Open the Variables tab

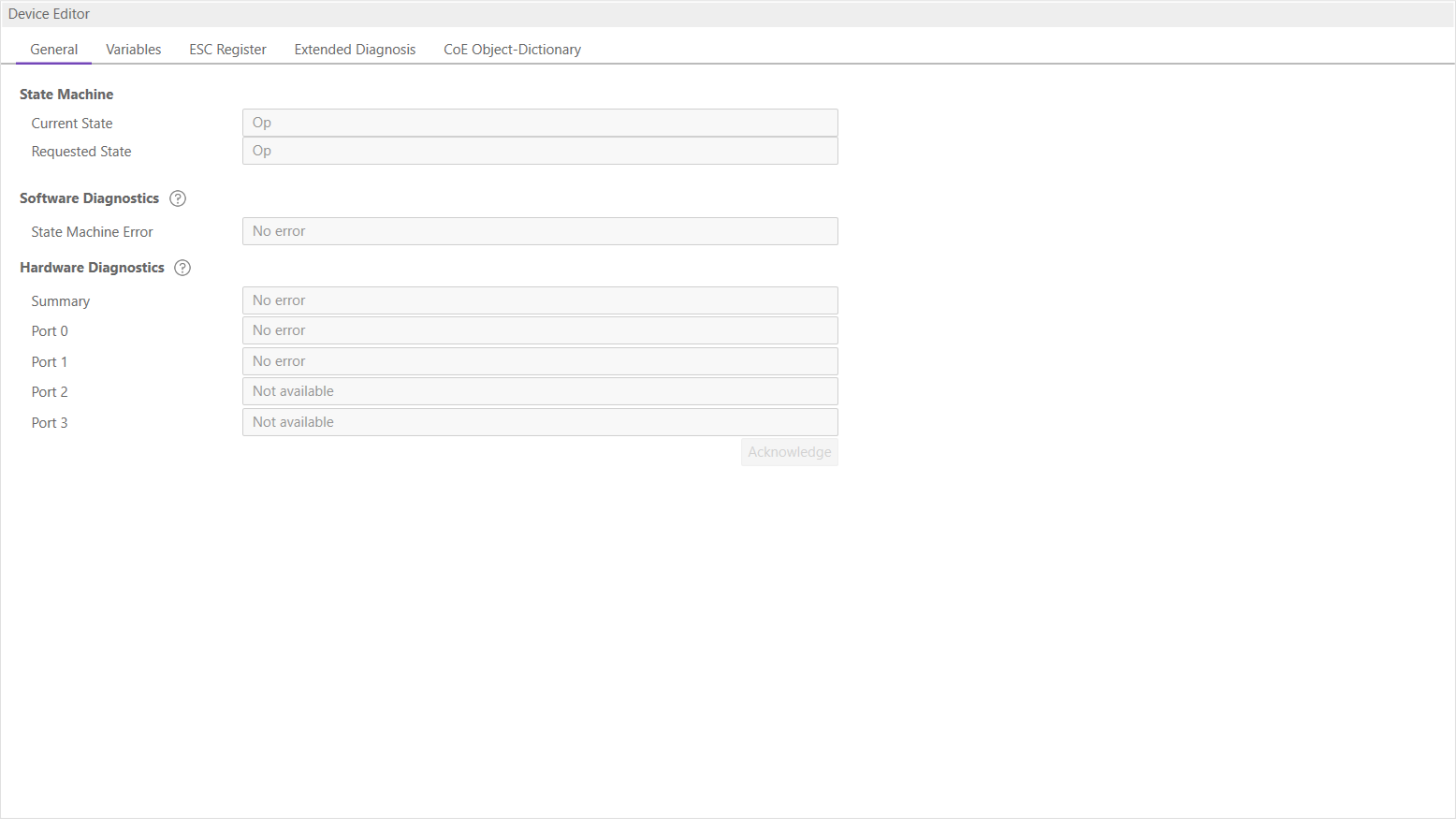(133, 50)
